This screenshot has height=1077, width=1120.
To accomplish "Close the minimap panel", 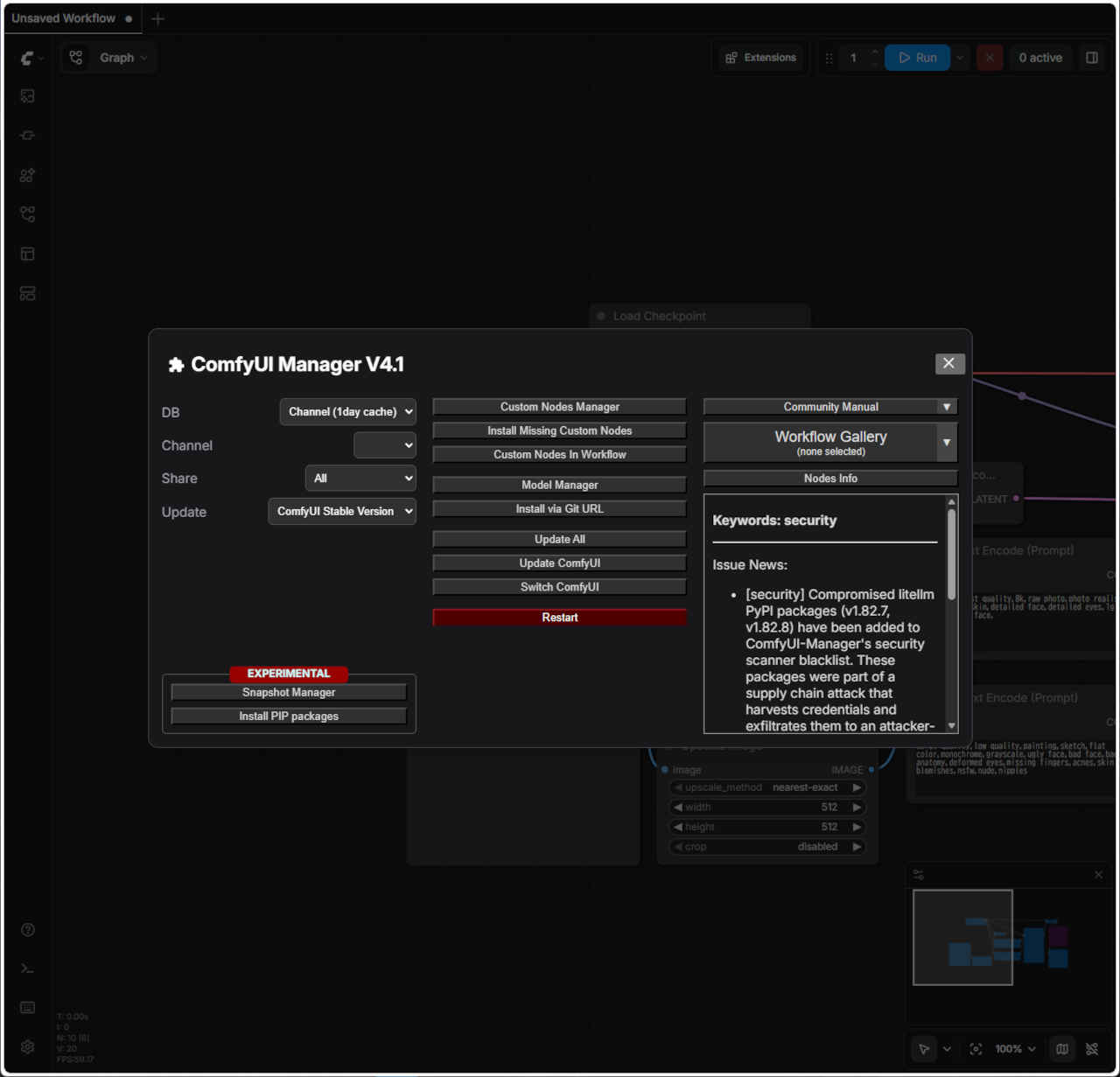I will coord(1099,874).
